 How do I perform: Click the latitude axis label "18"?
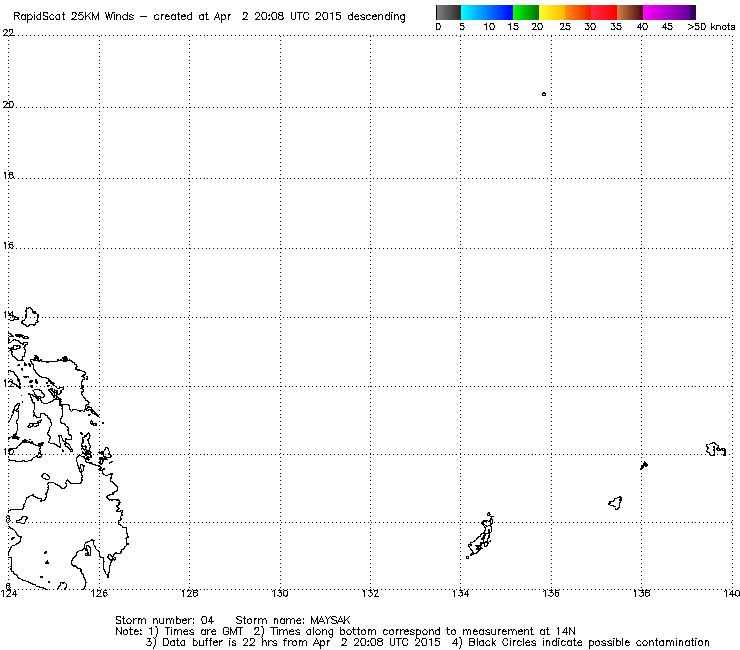pyautogui.click(x=8, y=176)
